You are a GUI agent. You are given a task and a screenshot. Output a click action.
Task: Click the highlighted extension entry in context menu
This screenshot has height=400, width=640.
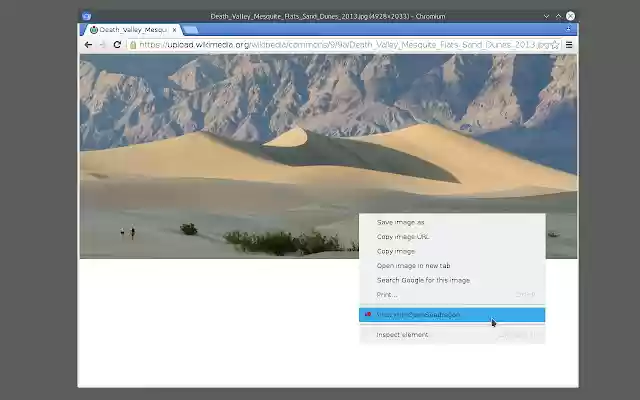click(452, 315)
